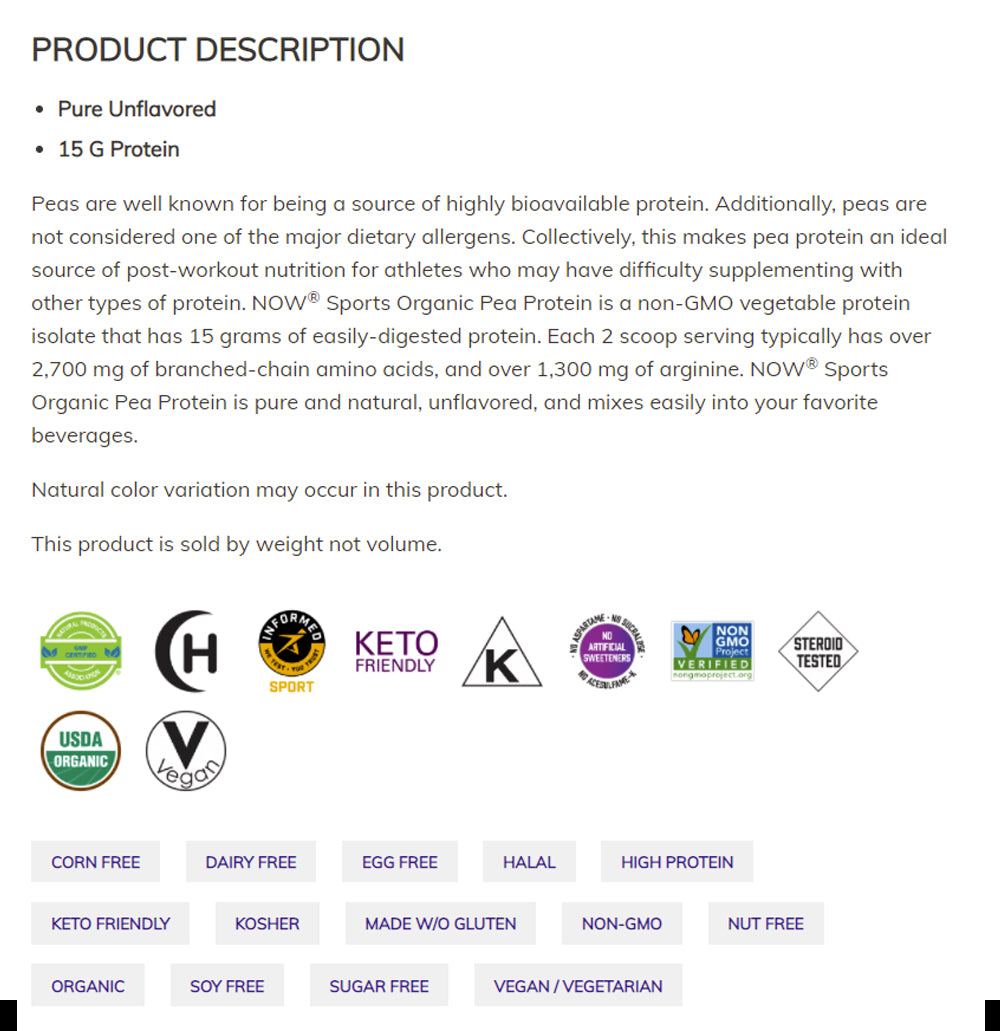Screen dimensions: 1000x1031
Task: Click the VEGAN / VEGETARIAN tag
Action: pos(578,986)
